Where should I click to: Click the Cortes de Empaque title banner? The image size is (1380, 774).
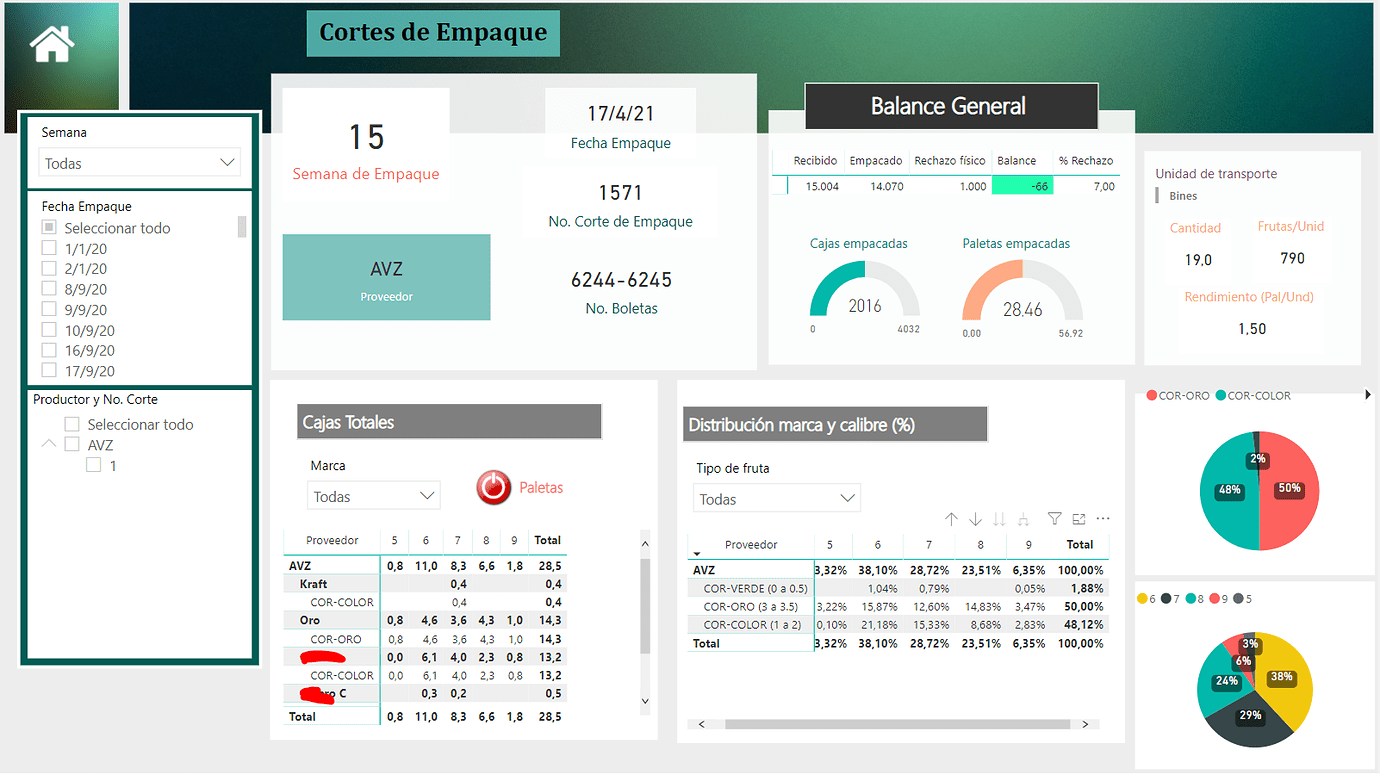point(432,32)
